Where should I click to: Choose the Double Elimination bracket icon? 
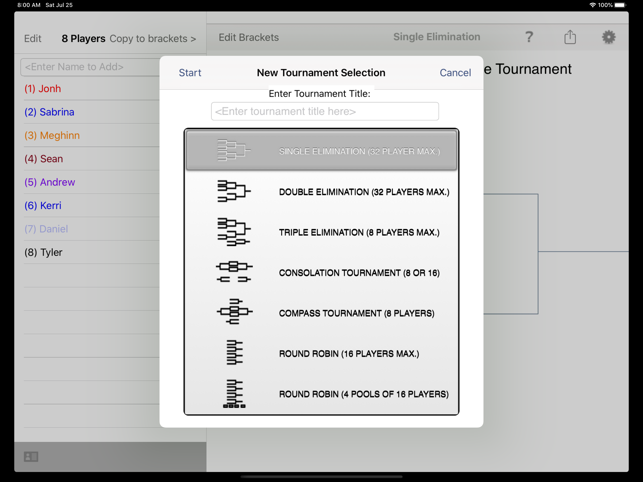click(x=233, y=191)
